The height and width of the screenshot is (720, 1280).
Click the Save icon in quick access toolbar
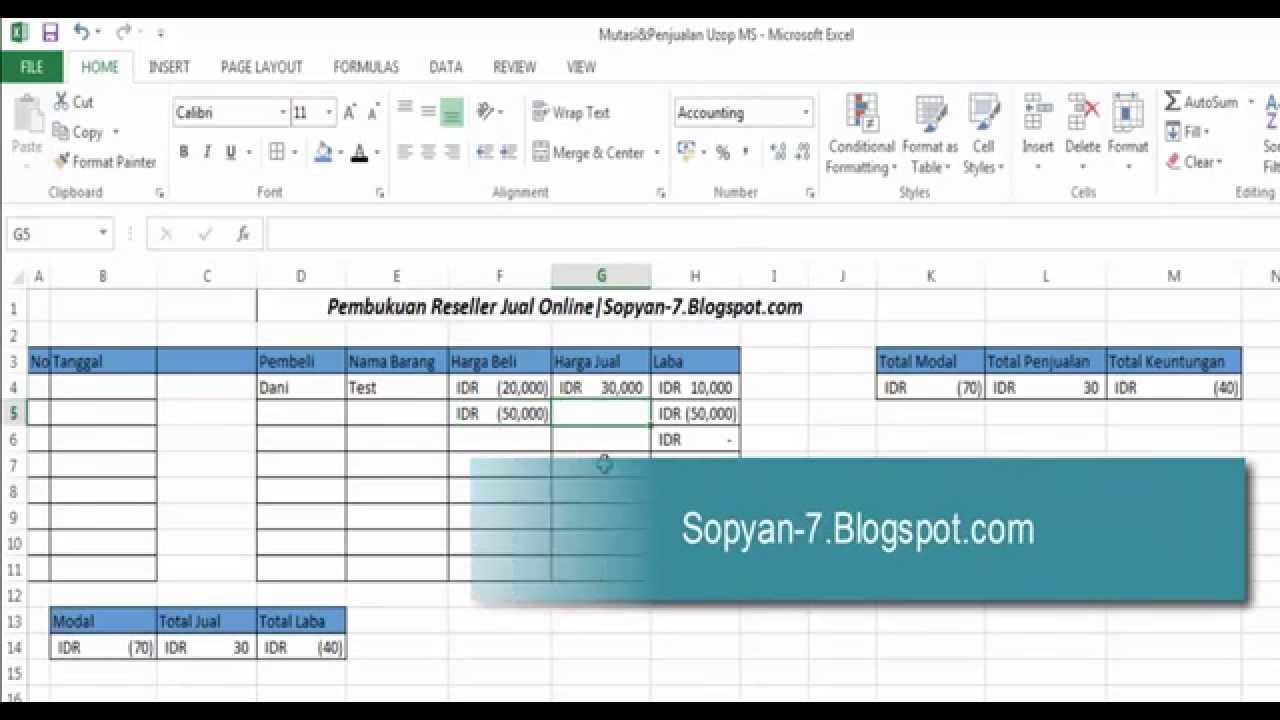[x=50, y=33]
